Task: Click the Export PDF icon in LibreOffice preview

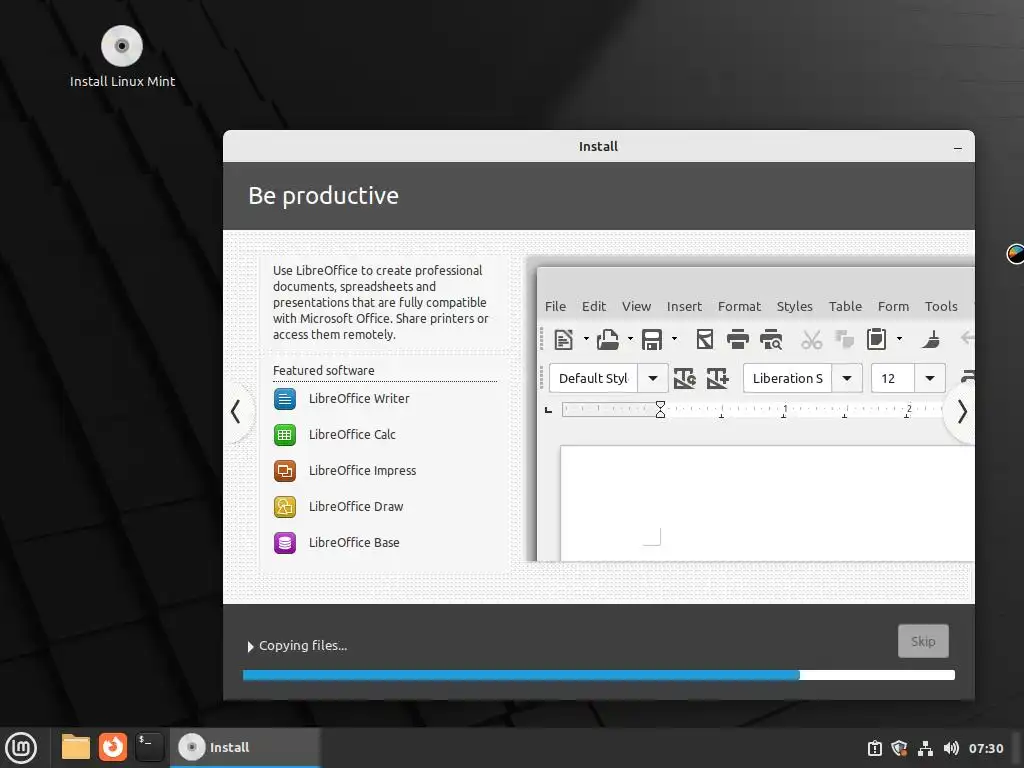Action: [705, 340]
